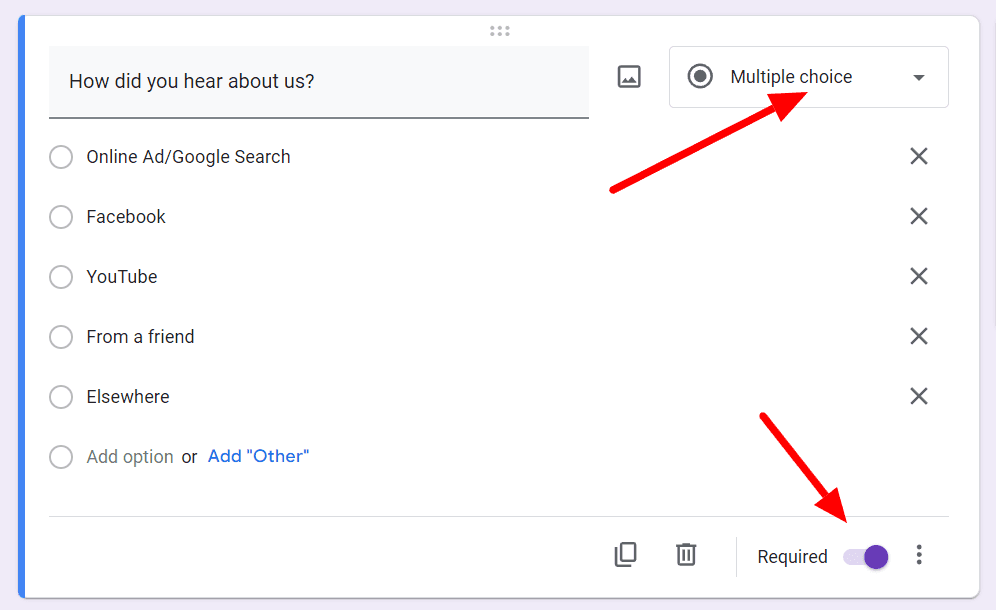Select the Facebook radio button
Screen dimensions: 996x610
[x=61, y=217]
